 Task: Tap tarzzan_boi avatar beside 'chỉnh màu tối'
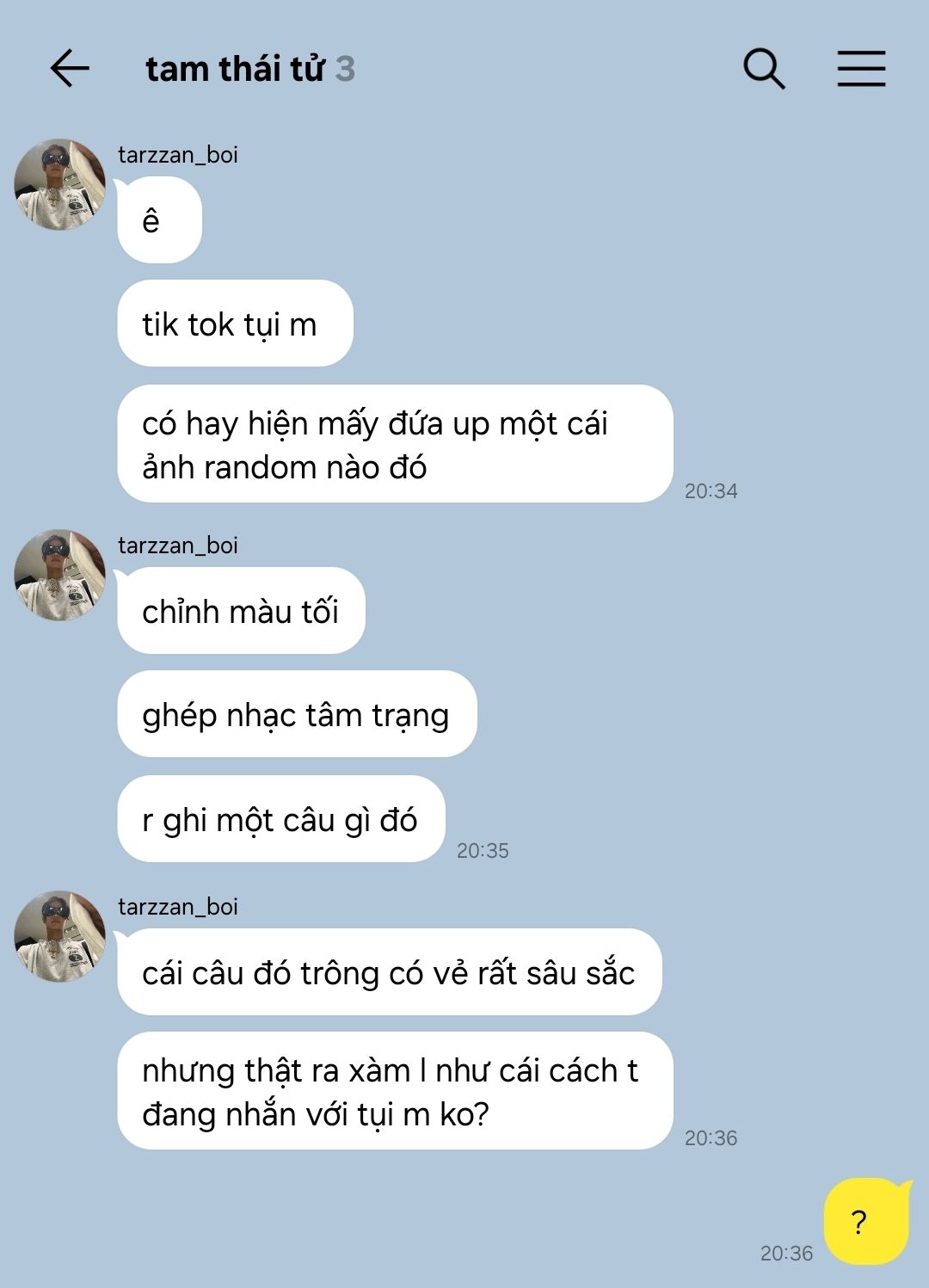pos(59,575)
